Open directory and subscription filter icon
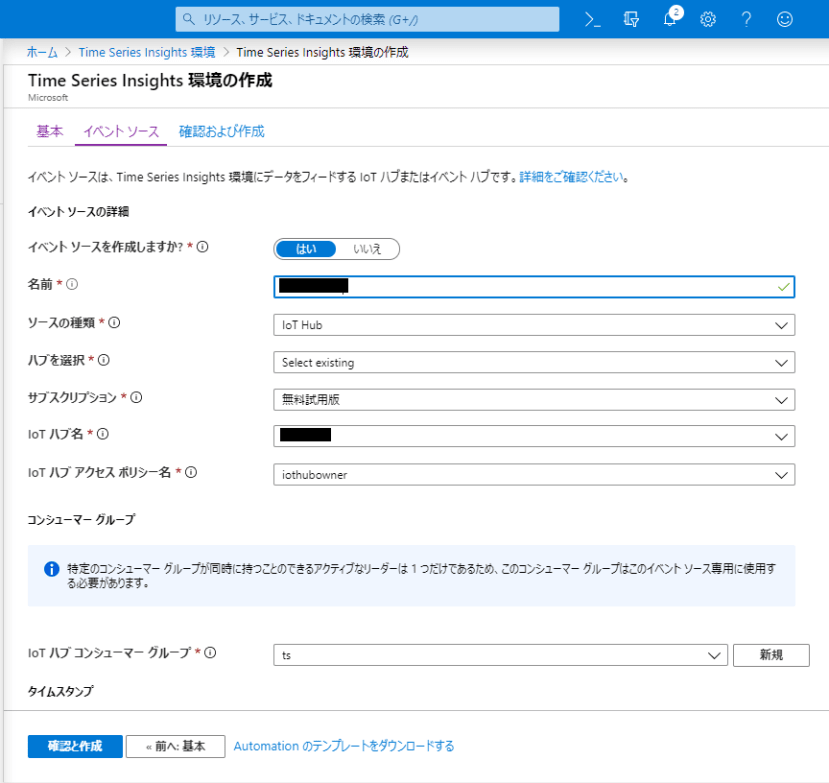The image size is (829, 783). (x=631, y=20)
